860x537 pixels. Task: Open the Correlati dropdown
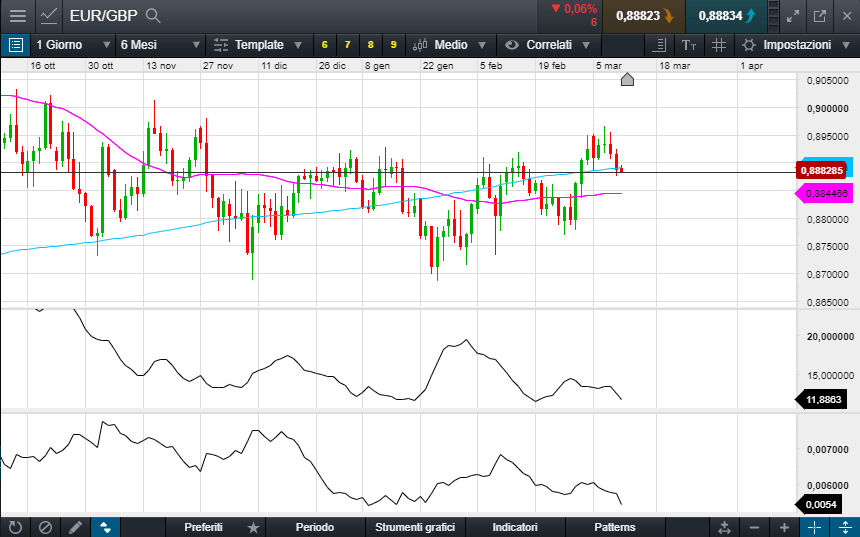click(x=548, y=45)
